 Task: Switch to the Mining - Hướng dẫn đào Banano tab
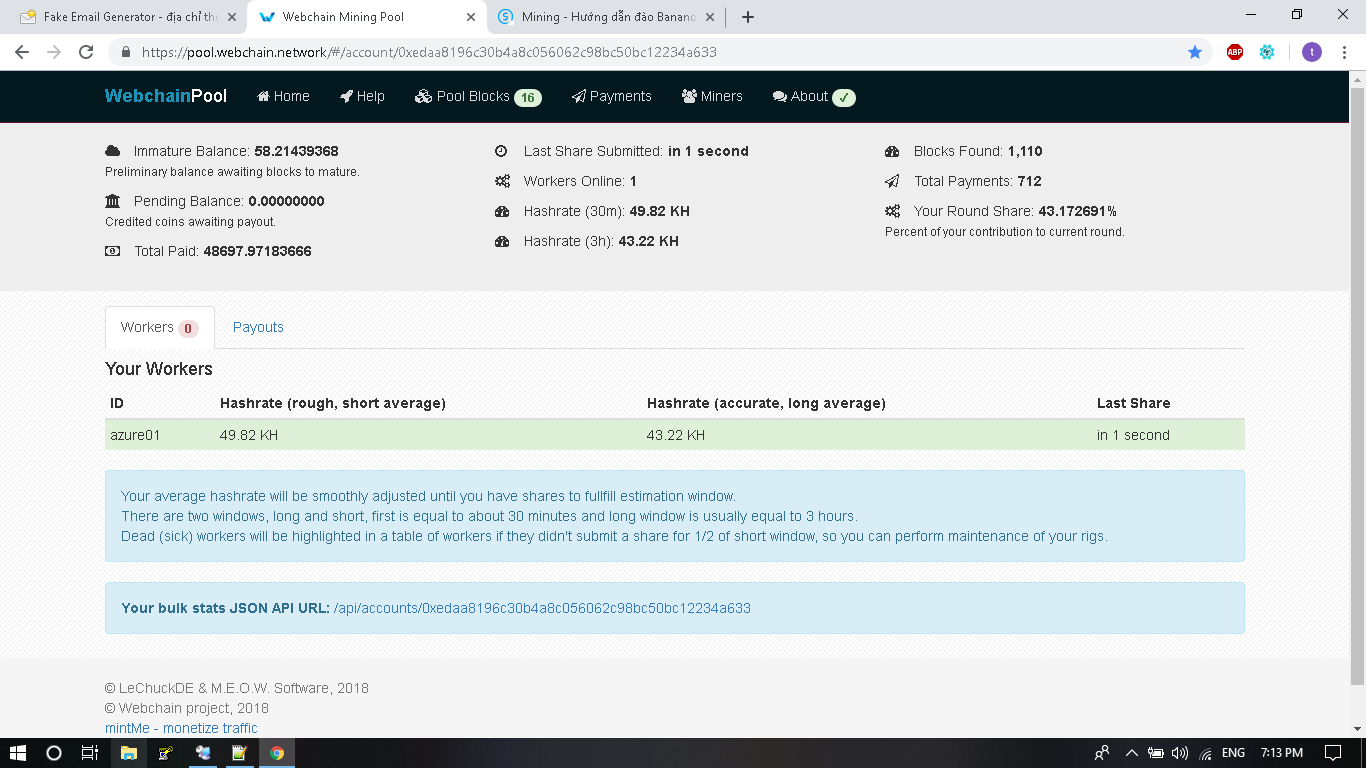point(607,17)
